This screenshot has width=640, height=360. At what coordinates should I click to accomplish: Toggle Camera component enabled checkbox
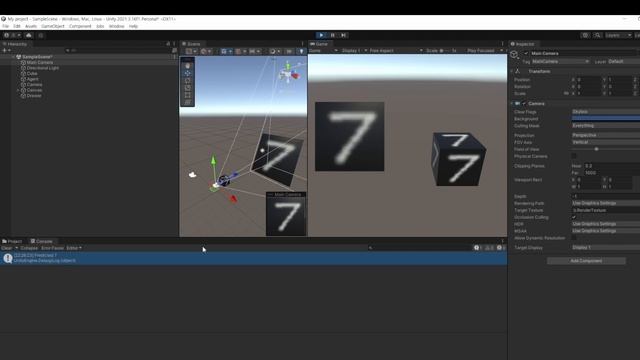pos(524,104)
